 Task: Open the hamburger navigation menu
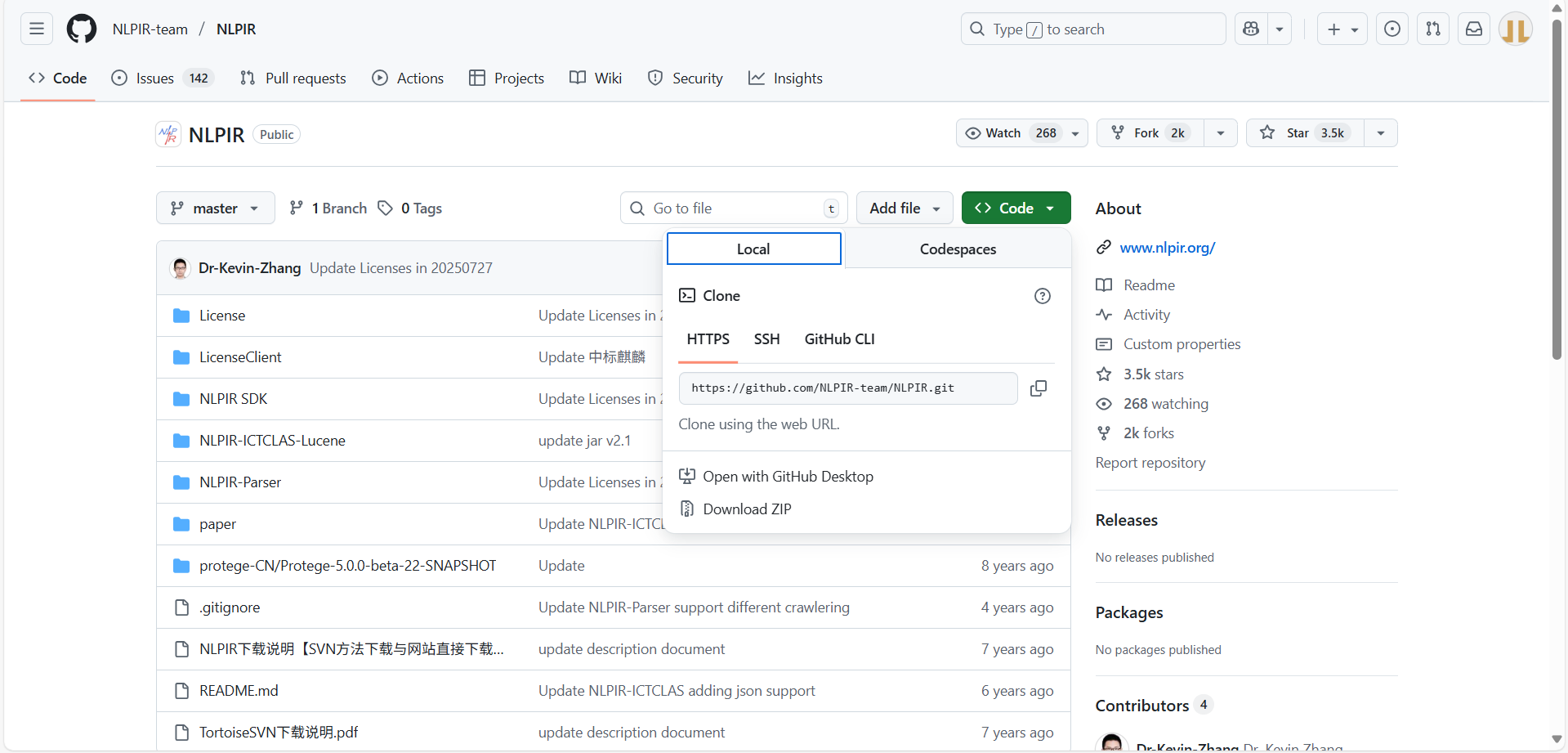36,29
